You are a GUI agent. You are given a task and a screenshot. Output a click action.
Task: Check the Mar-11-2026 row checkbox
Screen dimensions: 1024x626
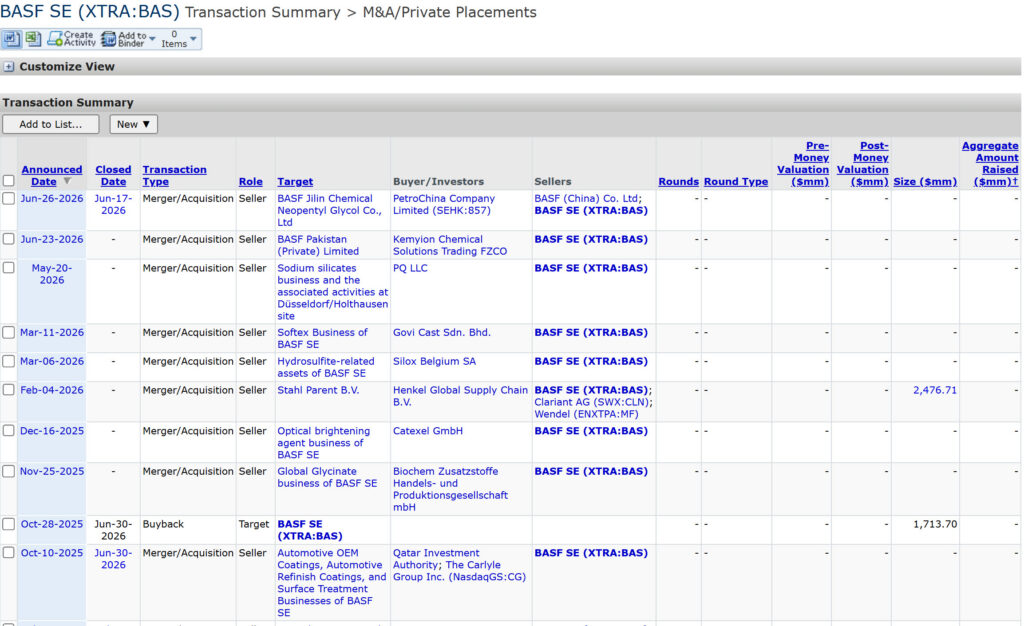pos(8,332)
